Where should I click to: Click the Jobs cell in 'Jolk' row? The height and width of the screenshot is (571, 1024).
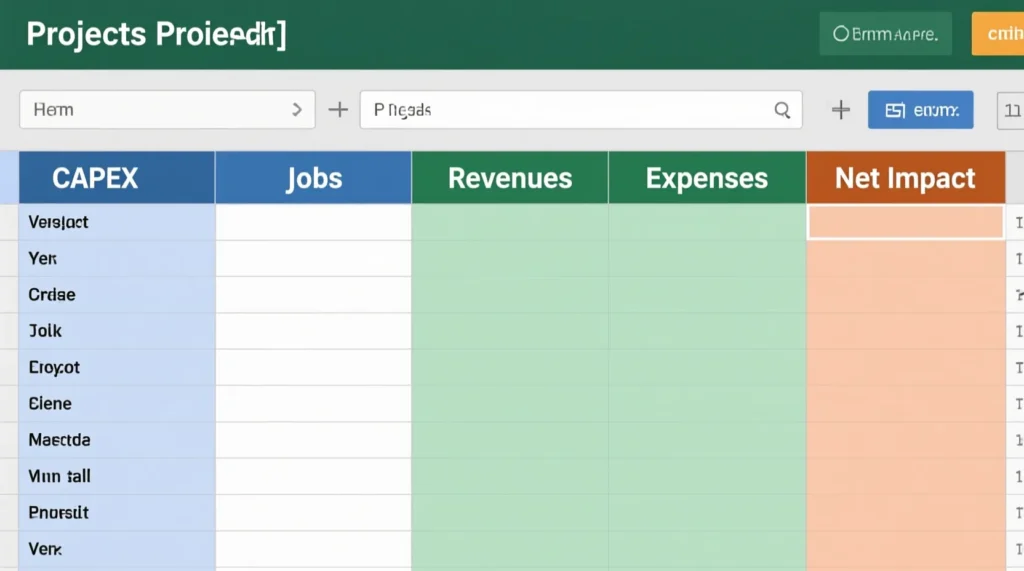pyautogui.click(x=313, y=331)
